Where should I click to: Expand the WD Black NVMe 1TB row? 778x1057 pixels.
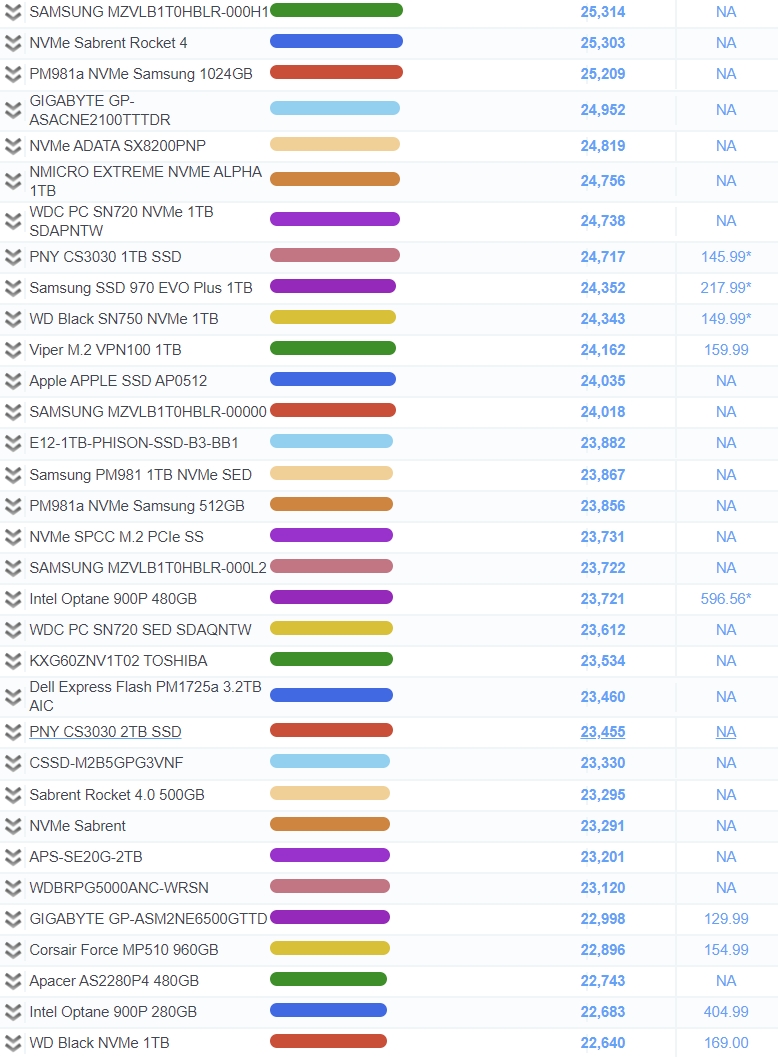pos(13,1043)
